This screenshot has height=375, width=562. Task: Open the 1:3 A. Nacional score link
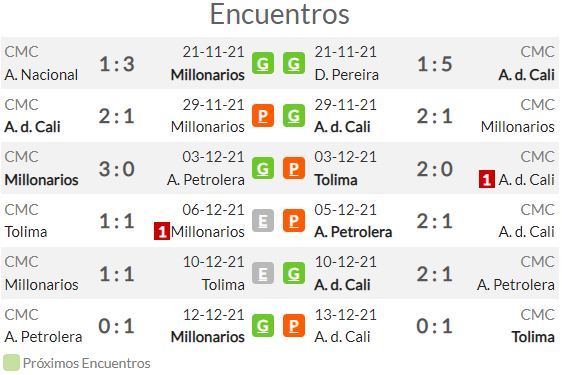coord(117,64)
